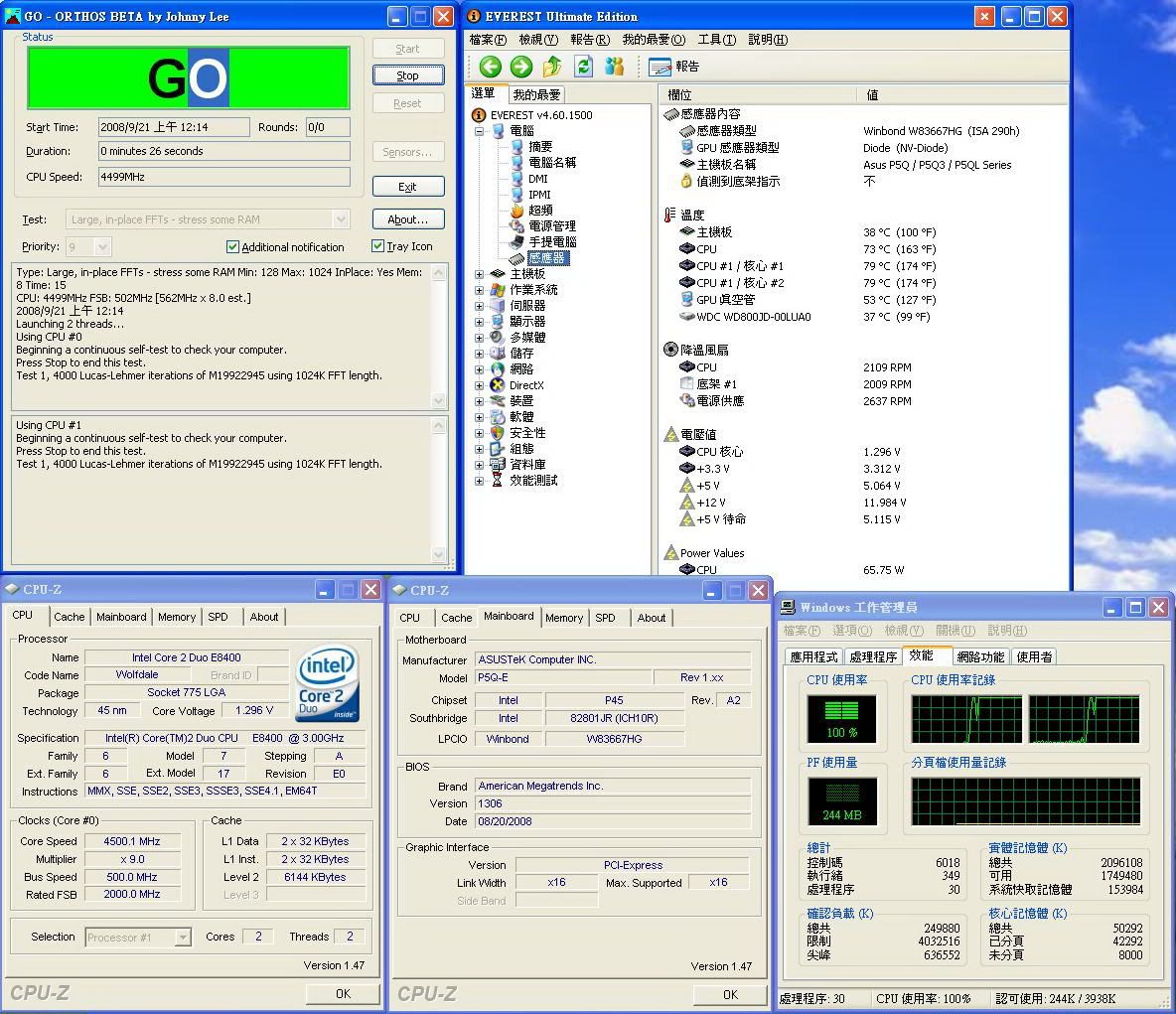Click the CPU Speed 4499MHz field
Viewport: 1176px width, 1014px height.
click(x=224, y=177)
